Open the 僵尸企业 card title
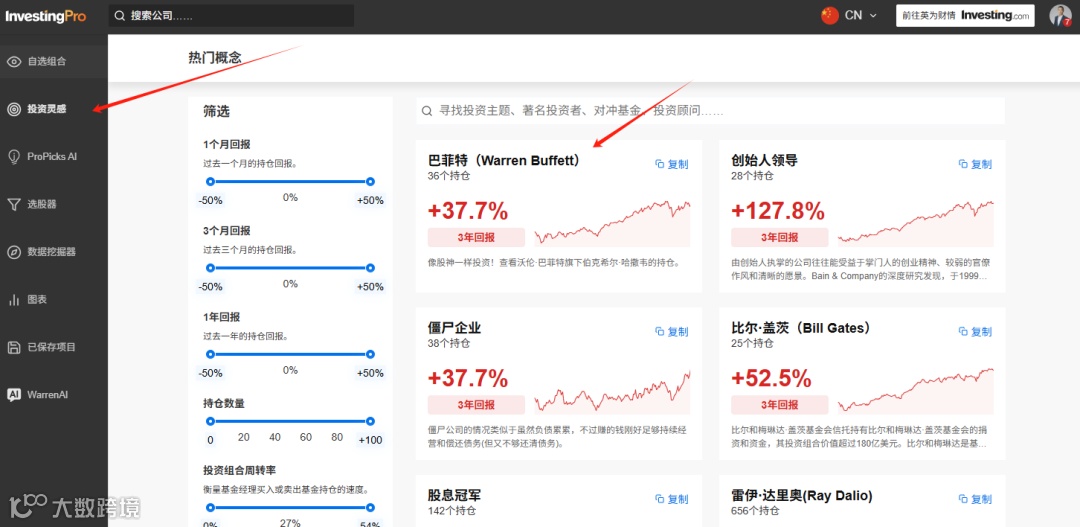The width and height of the screenshot is (1080, 527). coord(454,327)
